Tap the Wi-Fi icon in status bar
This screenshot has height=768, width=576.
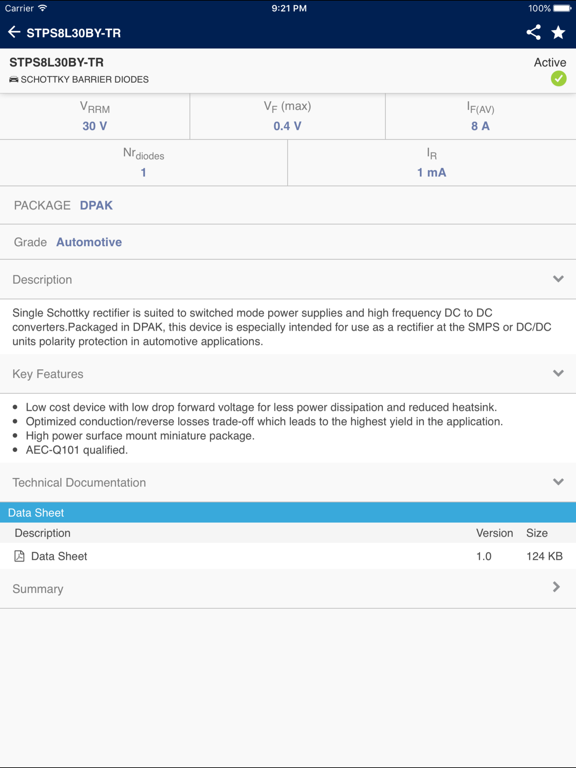(x=43, y=8)
